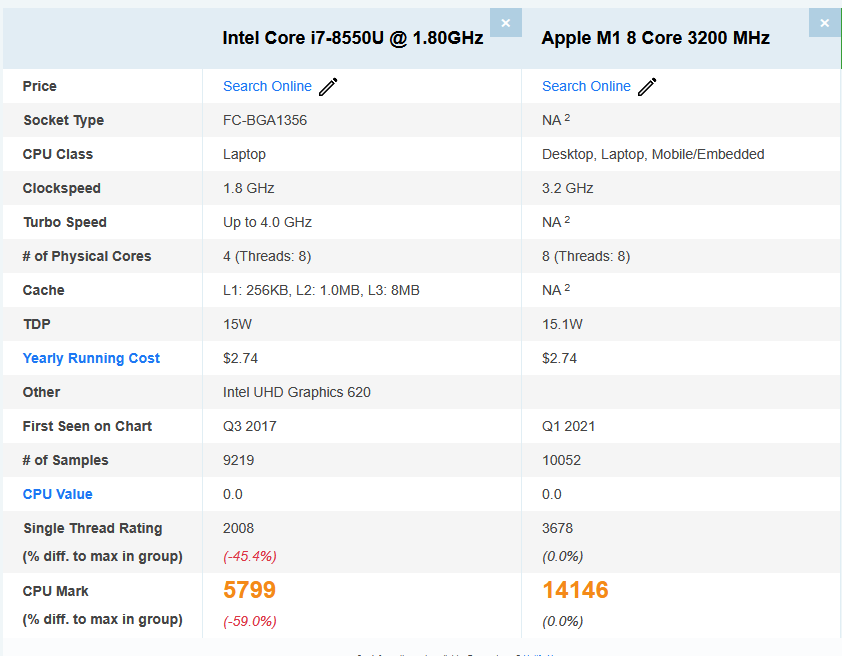Image resolution: width=842 pixels, height=656 pixels.
Task: Open the Yearly Running Cost link
Action: [x=91, y=358]
